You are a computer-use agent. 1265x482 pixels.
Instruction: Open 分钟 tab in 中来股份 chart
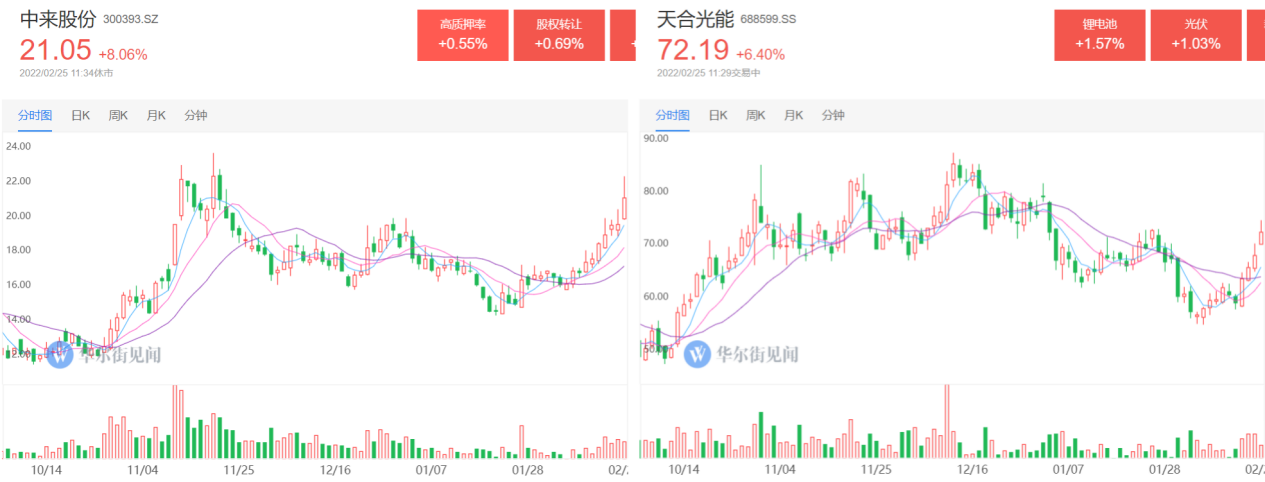(196, 116)
